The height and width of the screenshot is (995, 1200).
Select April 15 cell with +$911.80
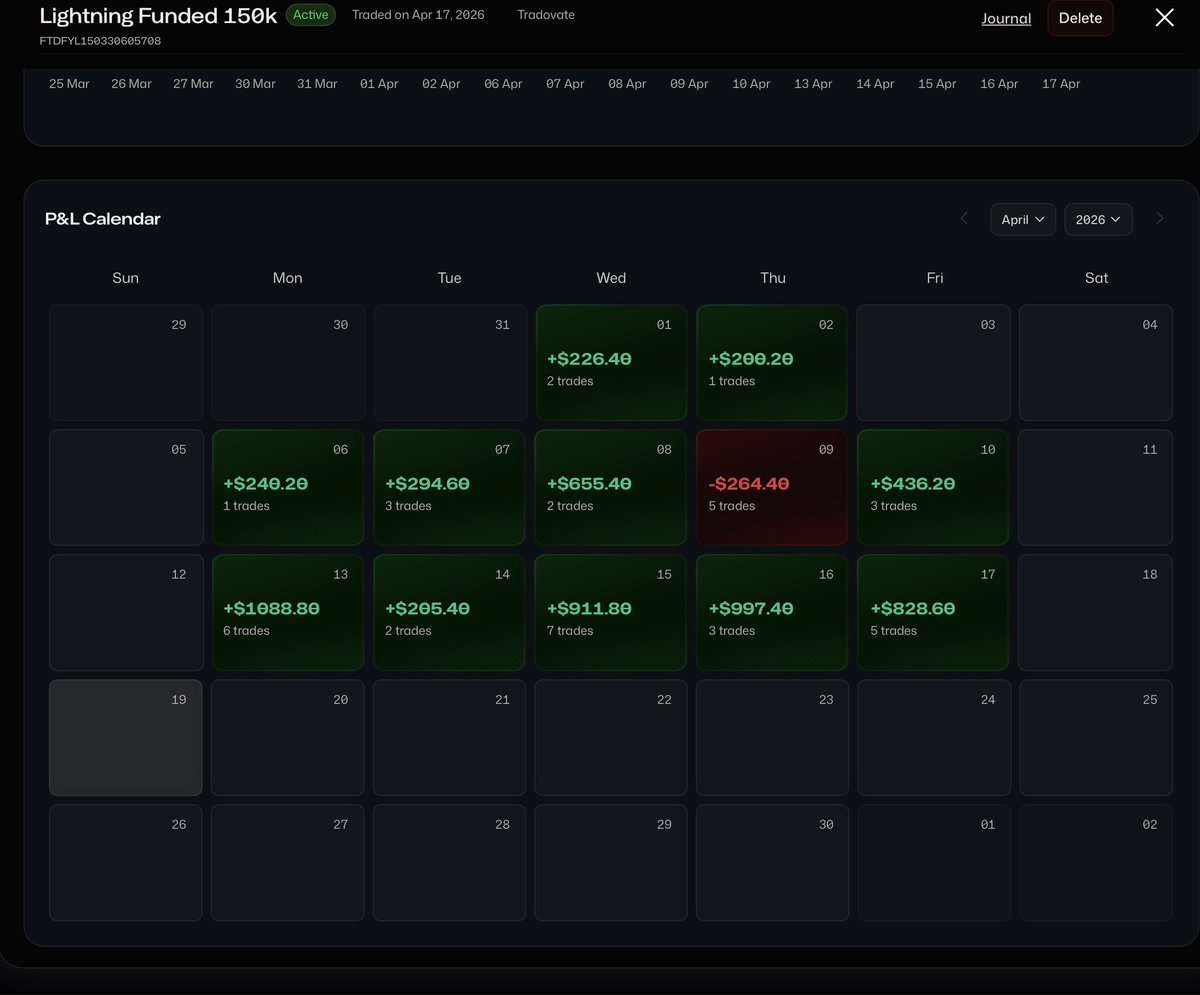(x=611, y=613)
